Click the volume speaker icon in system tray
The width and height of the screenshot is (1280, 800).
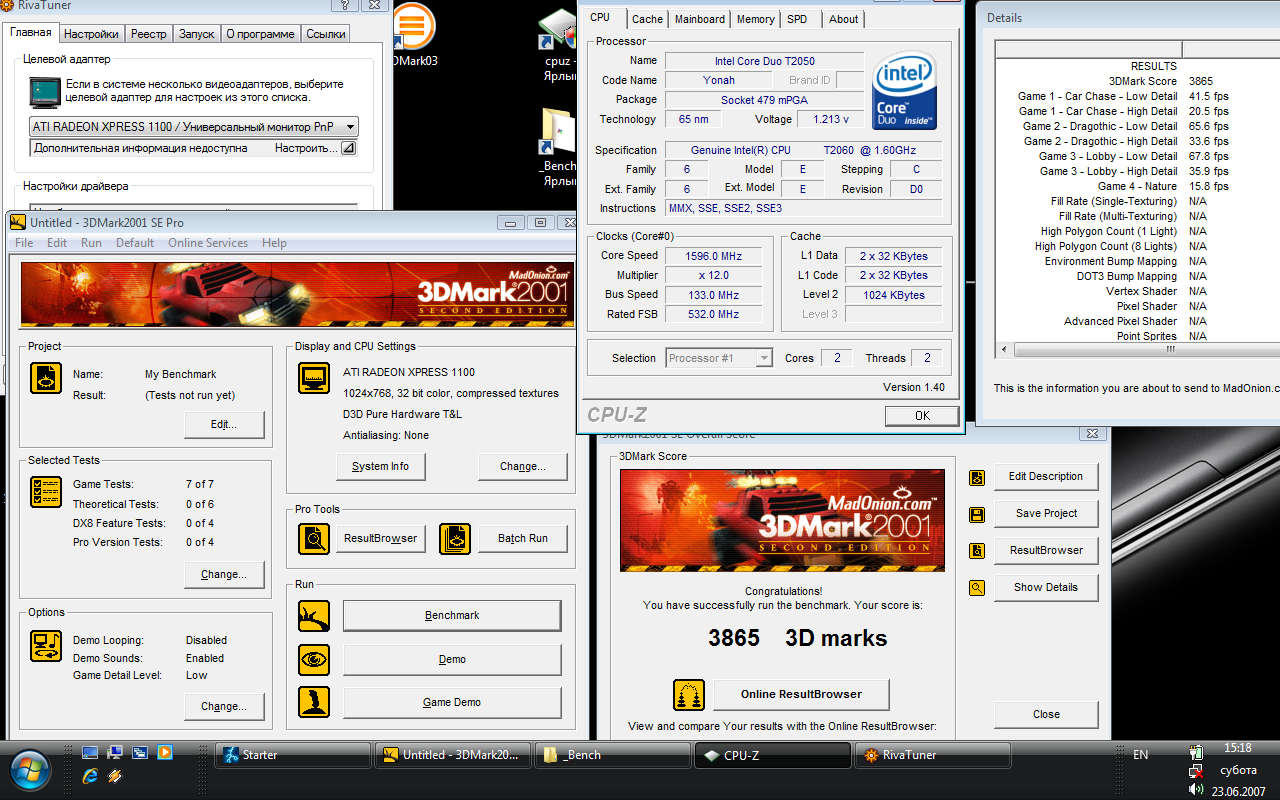coord(1195,791)
